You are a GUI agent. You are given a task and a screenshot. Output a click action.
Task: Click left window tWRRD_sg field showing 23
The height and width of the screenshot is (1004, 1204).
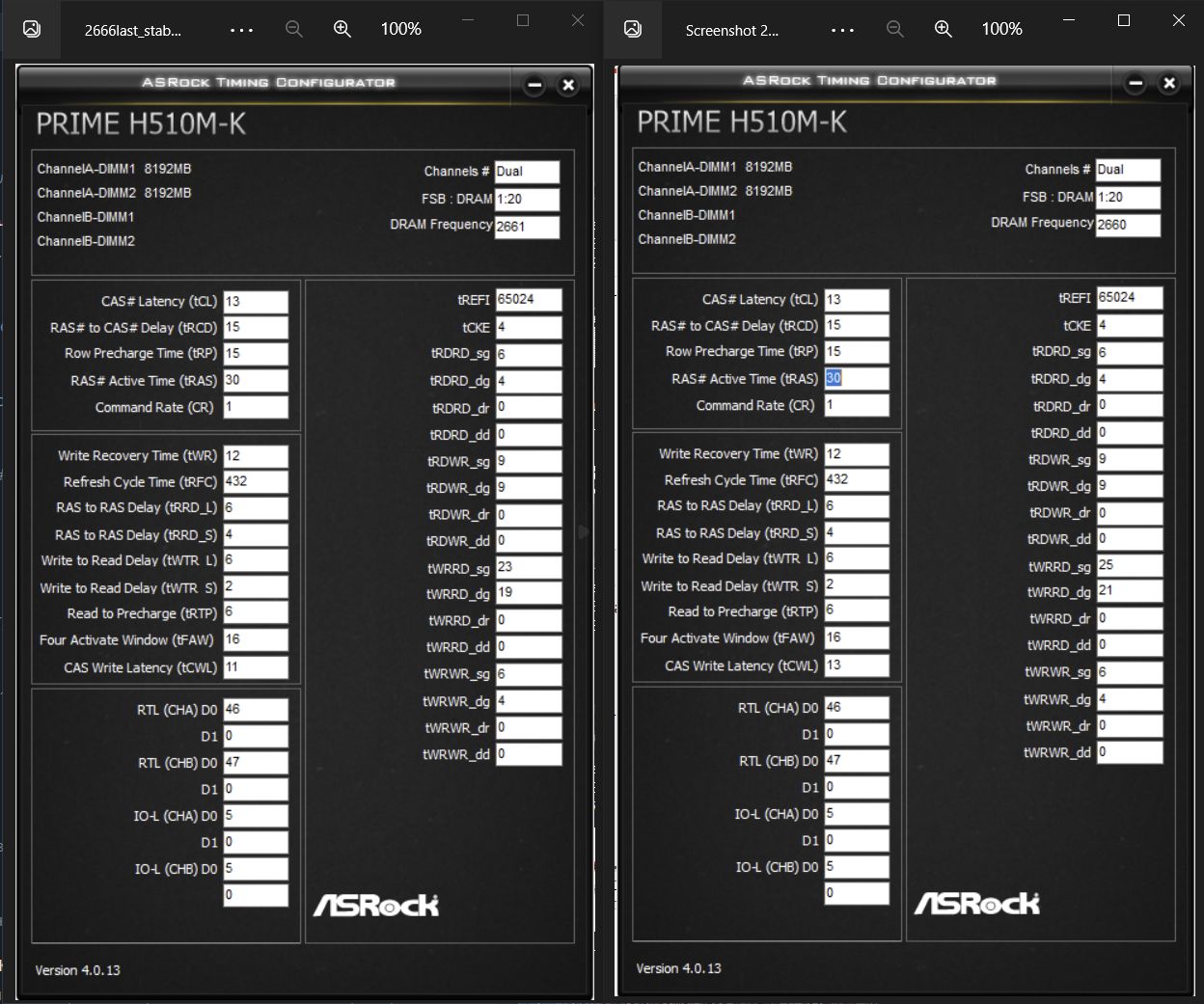coord(529,567)
